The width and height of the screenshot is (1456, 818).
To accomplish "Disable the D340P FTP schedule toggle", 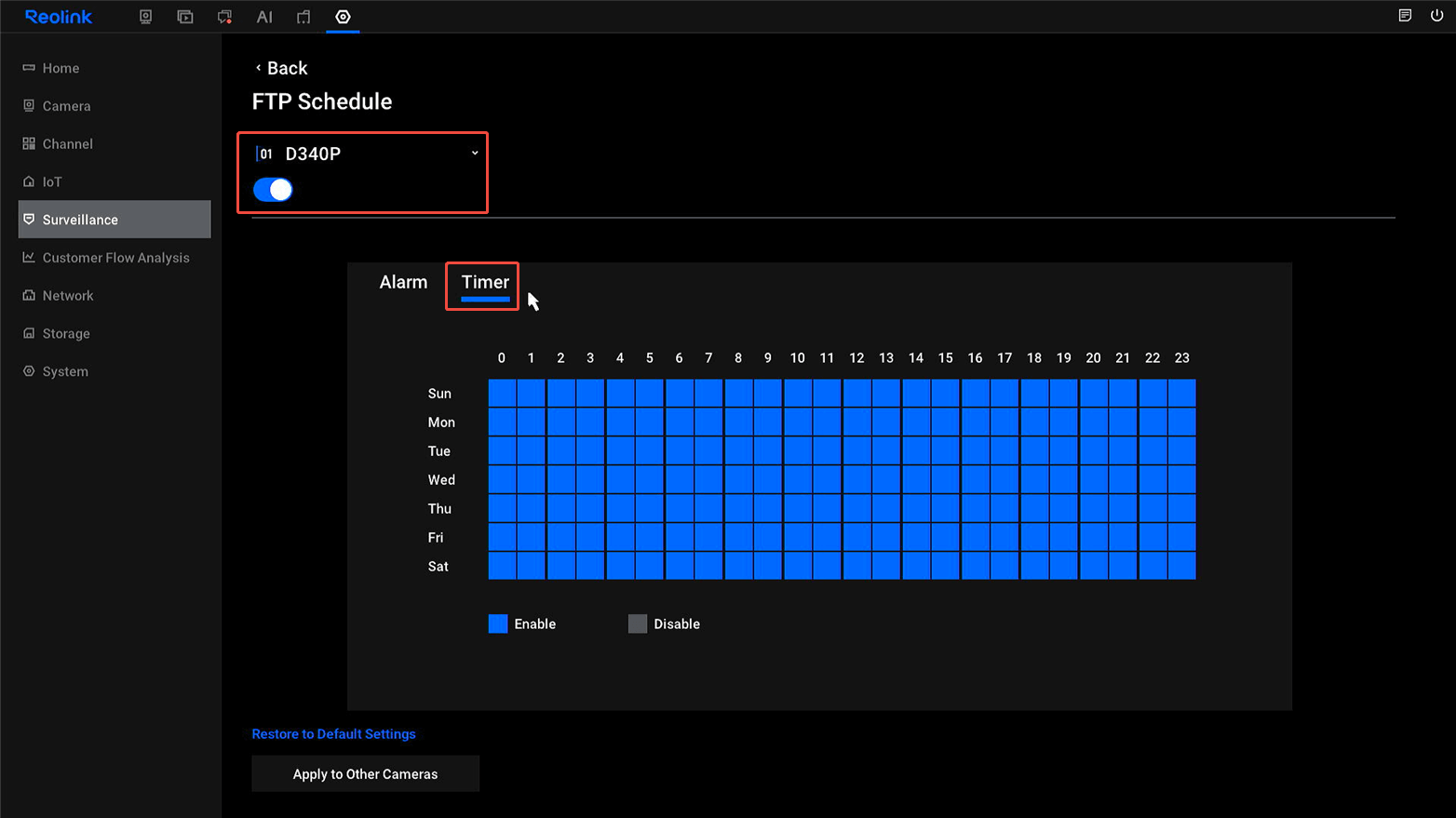I will point(272,189).
